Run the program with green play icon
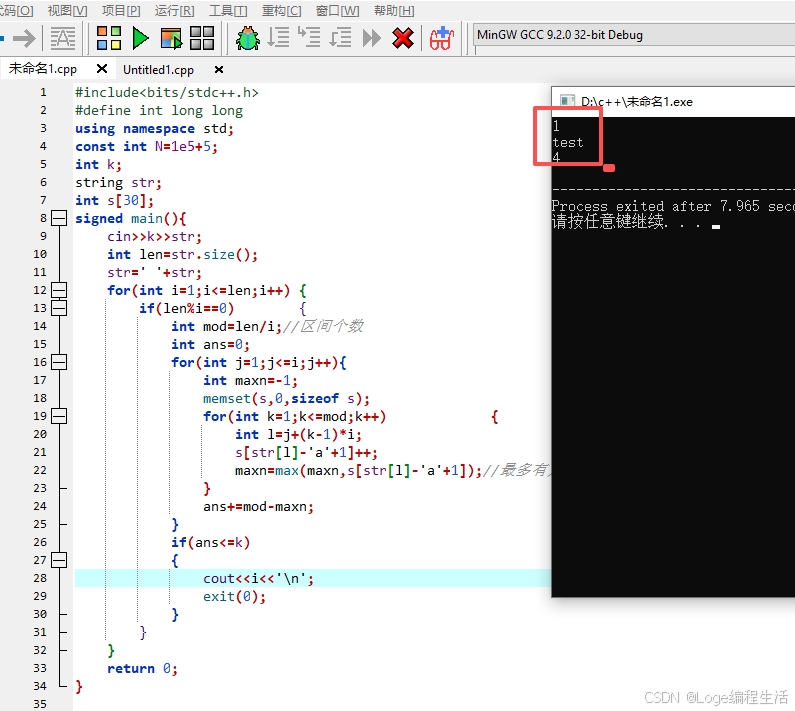 pos(140,38)
